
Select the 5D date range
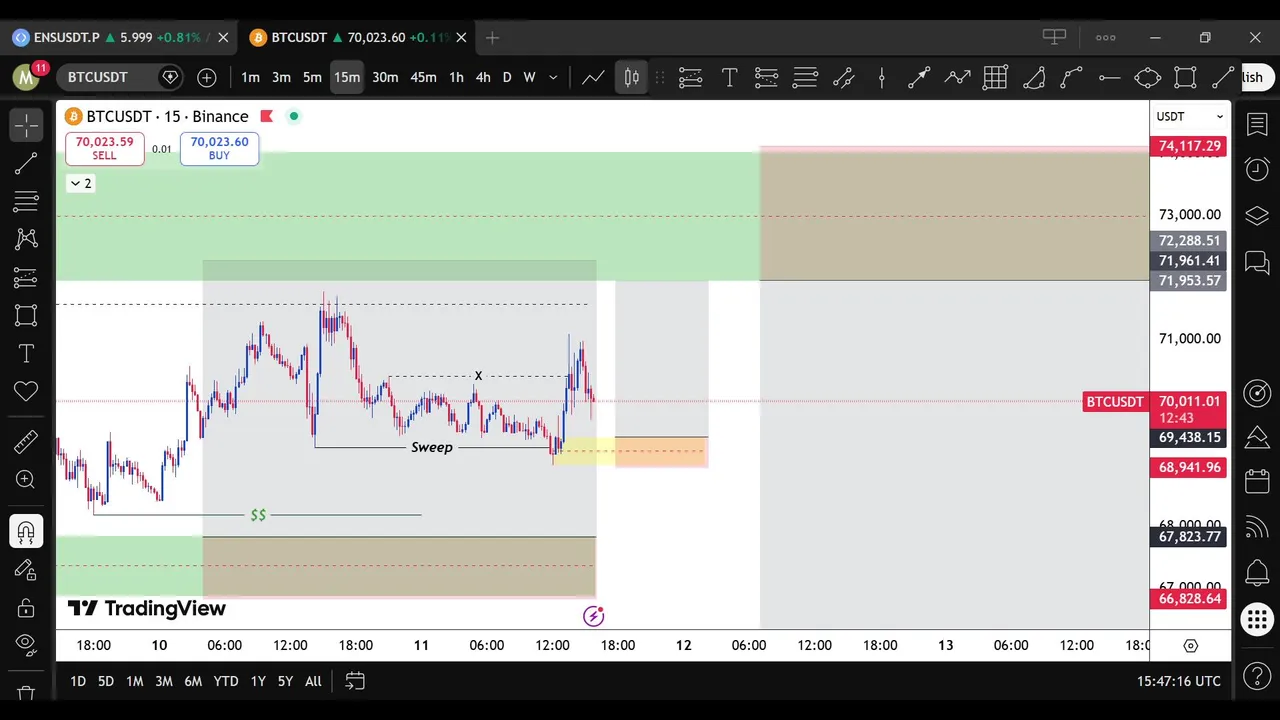coord(106,681)
